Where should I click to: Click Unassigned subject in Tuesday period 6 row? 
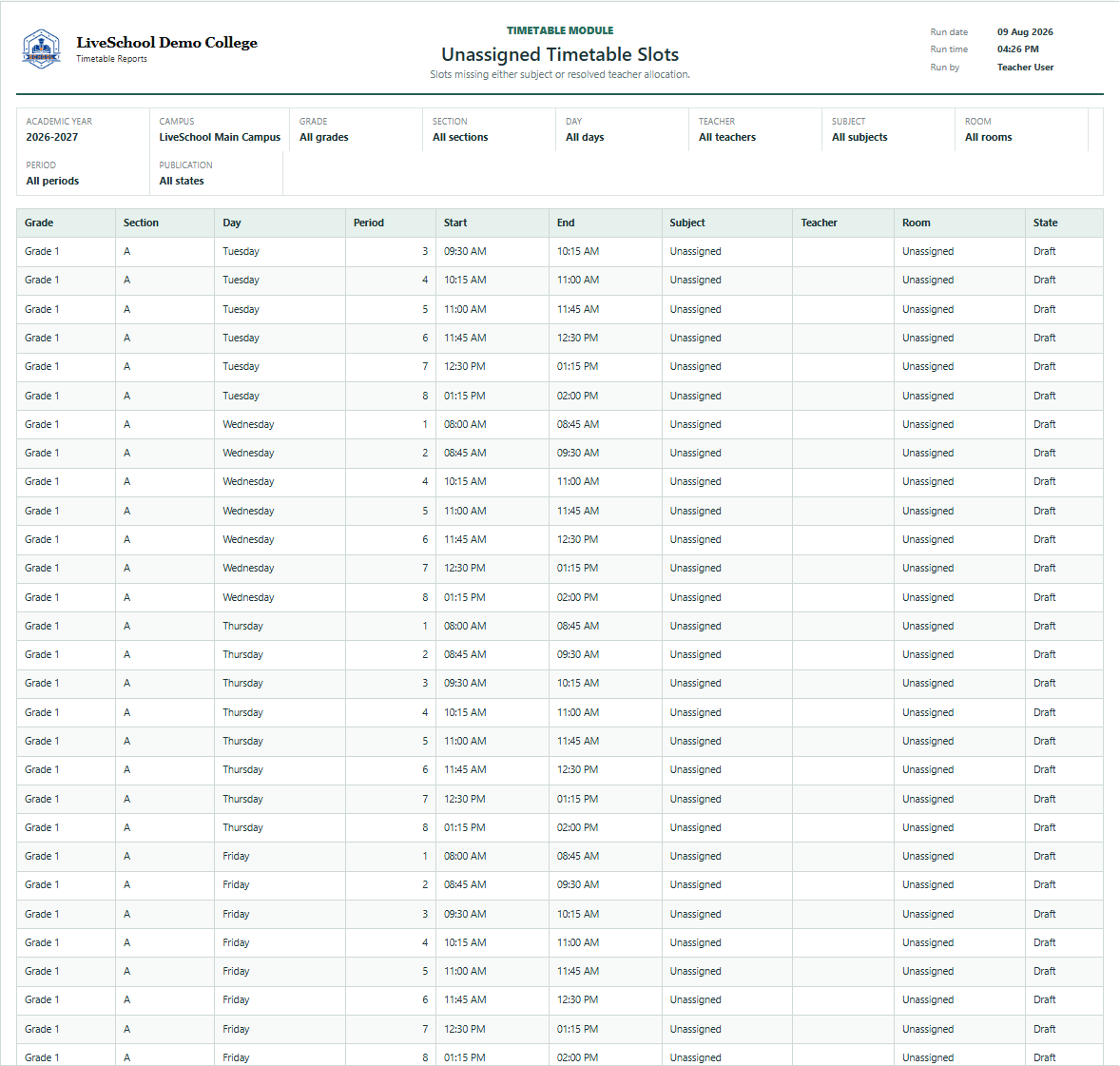695,338
